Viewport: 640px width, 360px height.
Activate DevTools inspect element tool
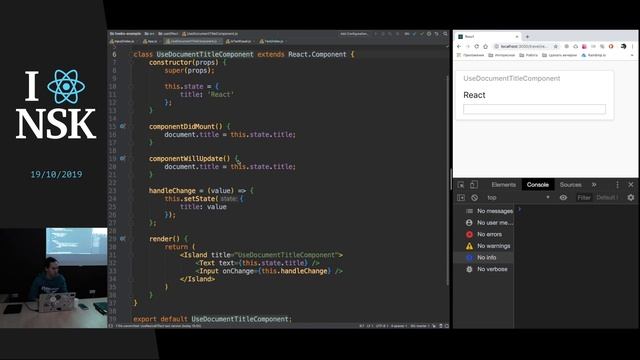(461, 185)
